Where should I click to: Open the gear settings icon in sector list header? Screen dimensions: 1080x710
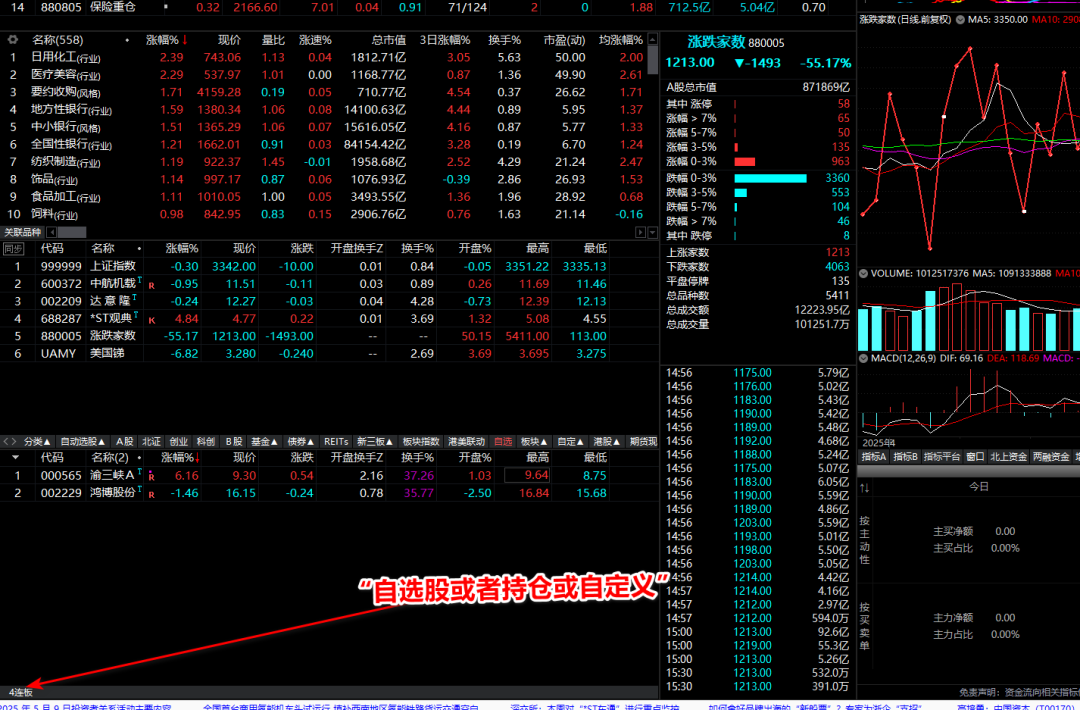12,40
